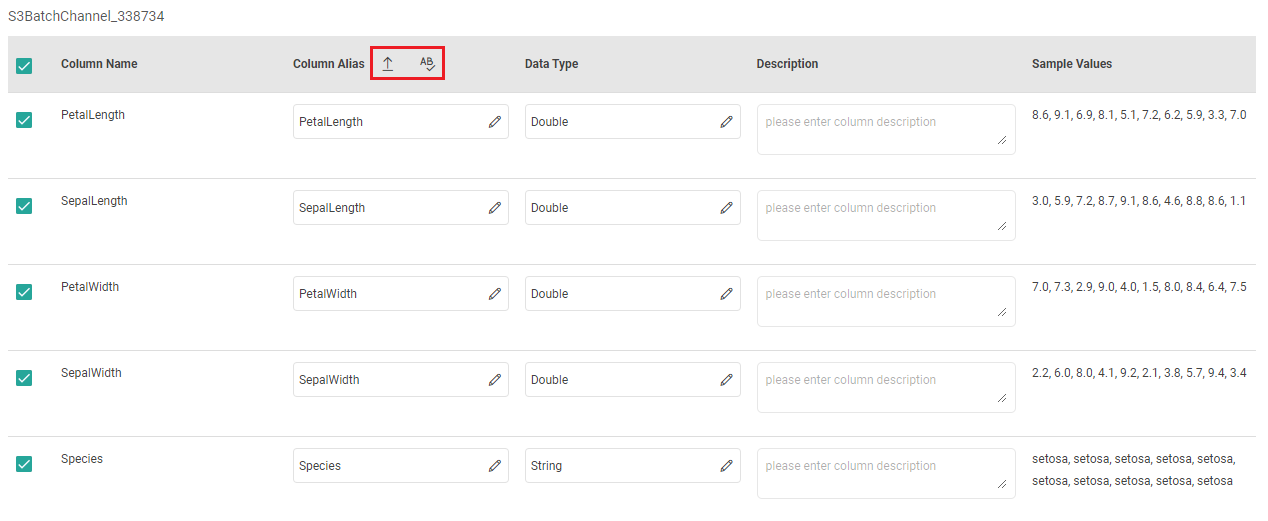Viewport: 1268px width, 521px height.
Task: Click pencil icon in SepalWidth alias field
Action: pos(495,380)
